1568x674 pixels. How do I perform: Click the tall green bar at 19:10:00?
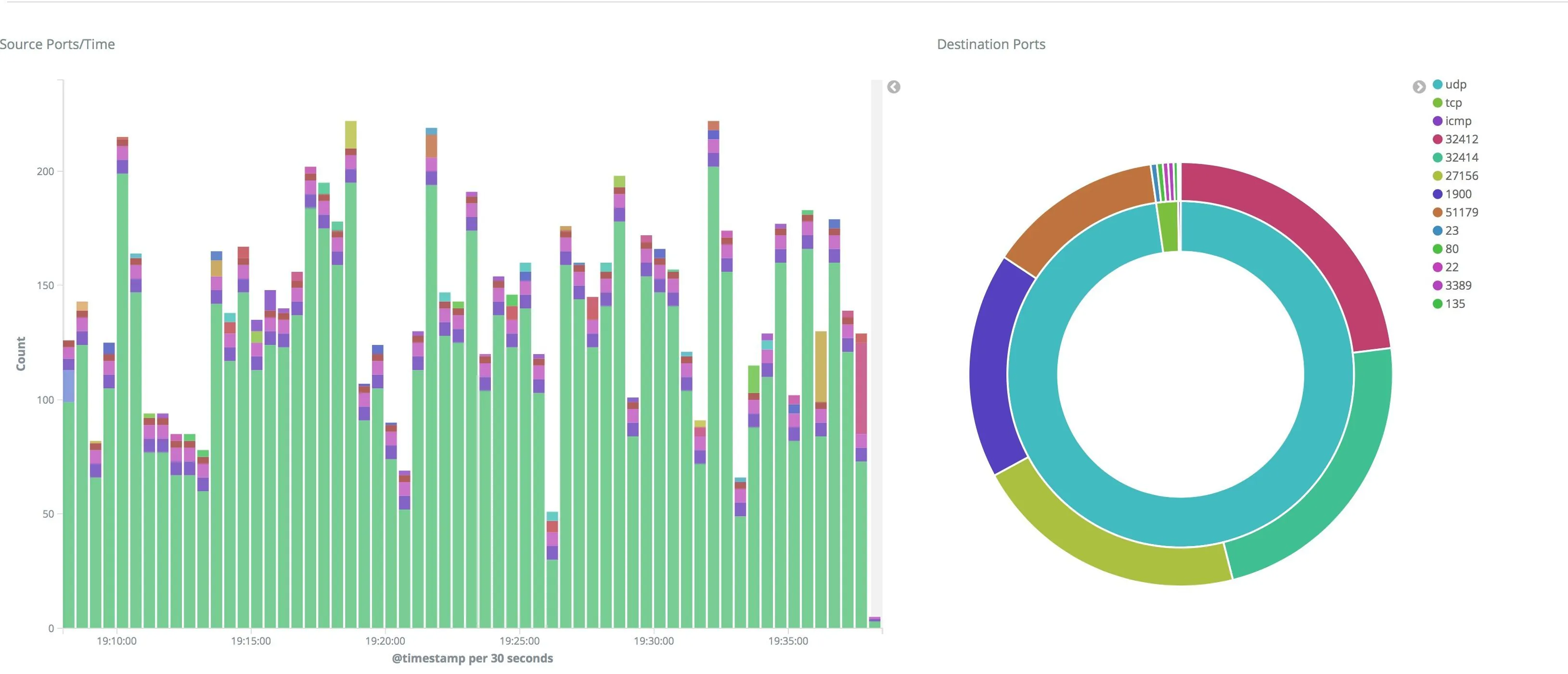122,400
